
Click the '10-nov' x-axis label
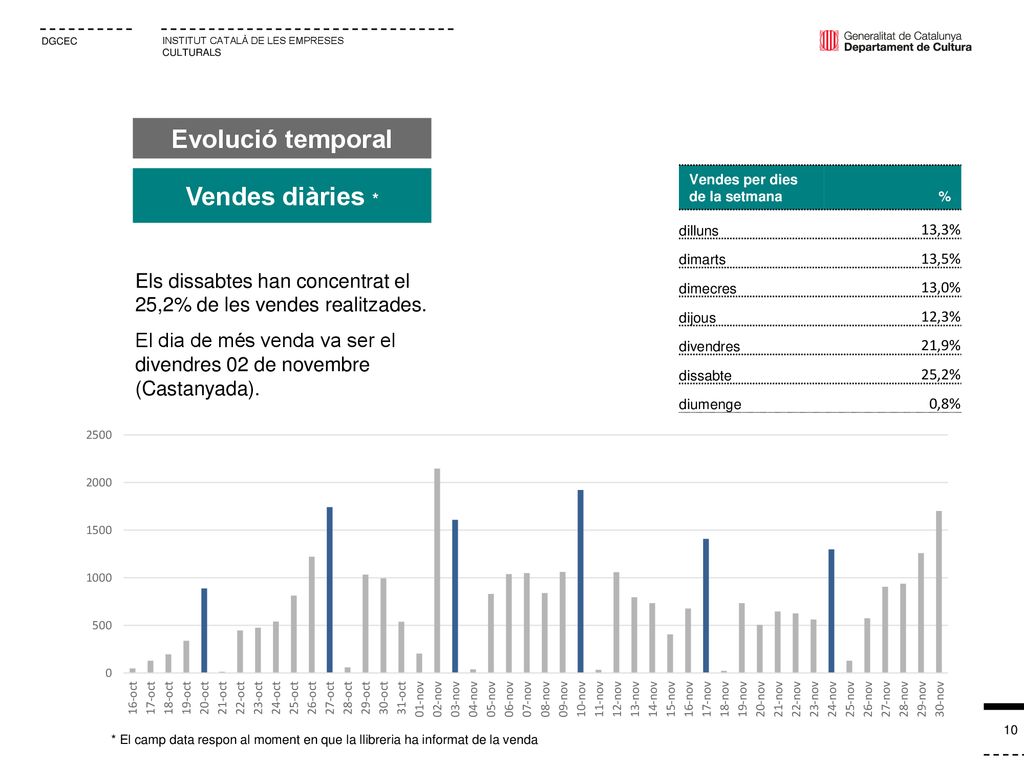581,699
